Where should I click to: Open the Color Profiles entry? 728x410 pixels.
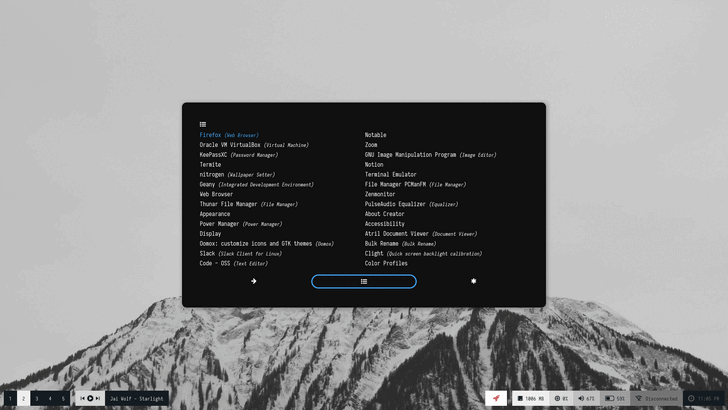[386, 263]
